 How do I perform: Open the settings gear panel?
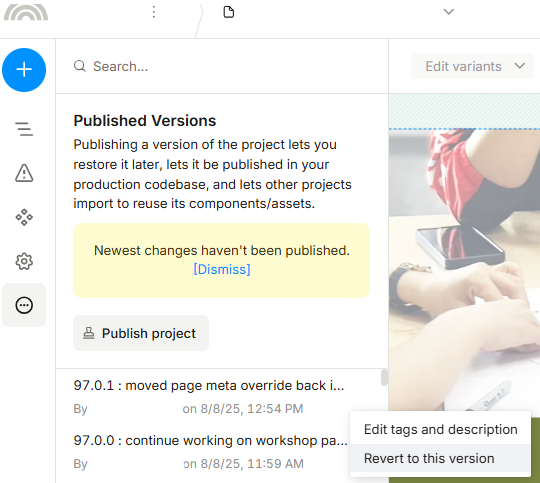tap(24, 261)
